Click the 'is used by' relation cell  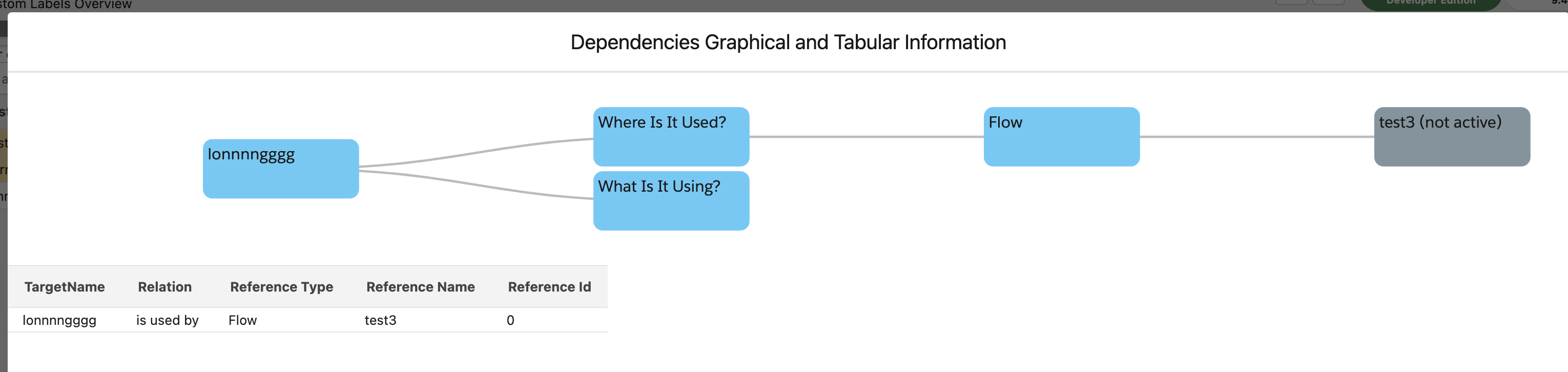(168, 320)
